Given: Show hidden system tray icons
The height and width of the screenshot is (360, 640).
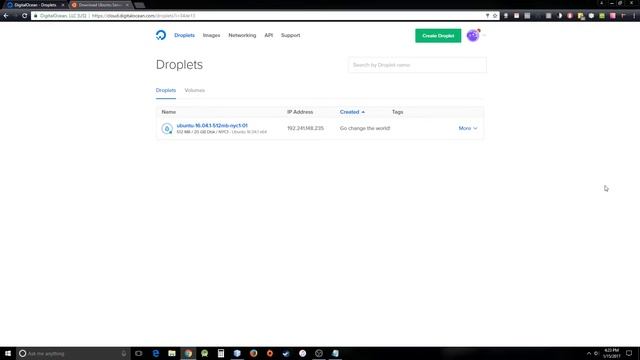Looking at the screenshot, I should tap(589, 353).
